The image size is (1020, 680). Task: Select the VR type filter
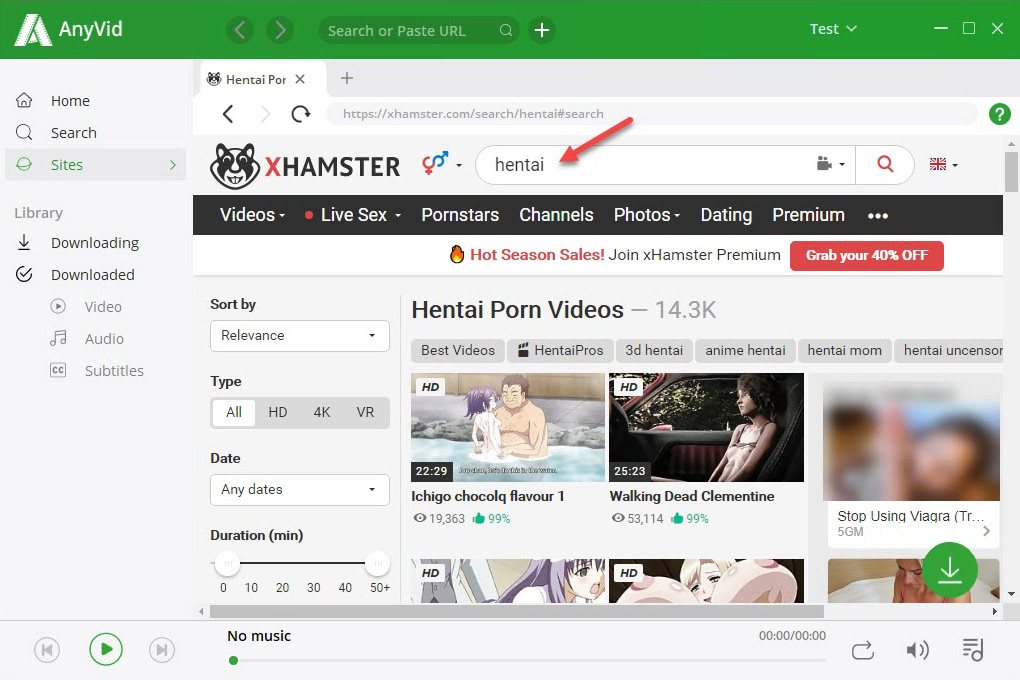click(365, 413)
